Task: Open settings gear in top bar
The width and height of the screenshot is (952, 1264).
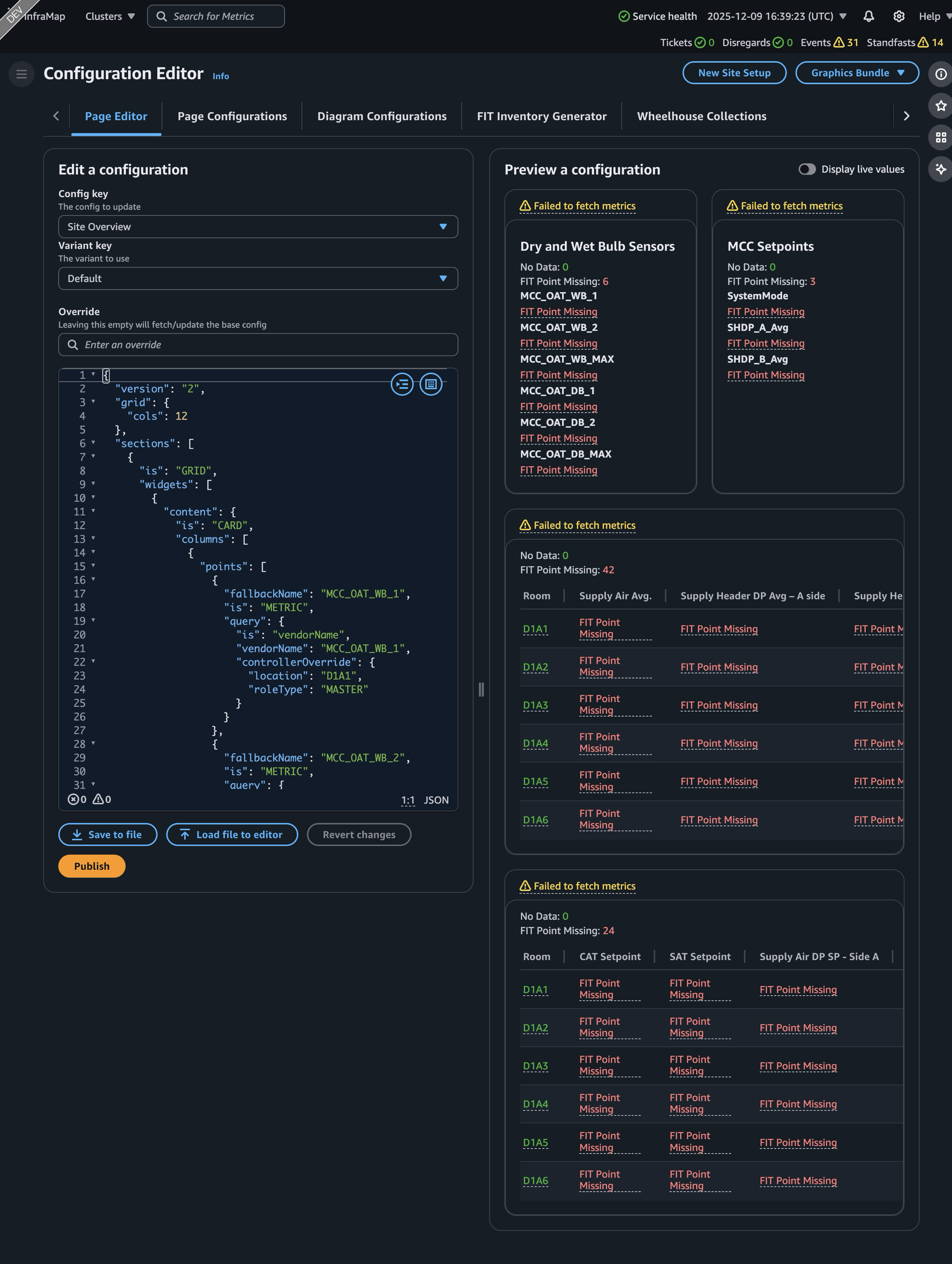Action: click(x=899, y=16)
